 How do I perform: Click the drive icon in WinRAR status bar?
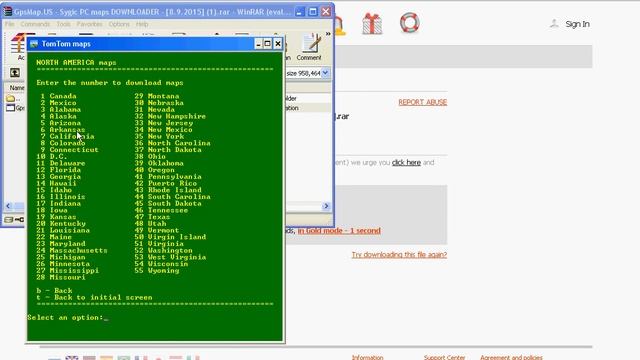[x=9, y=220]
